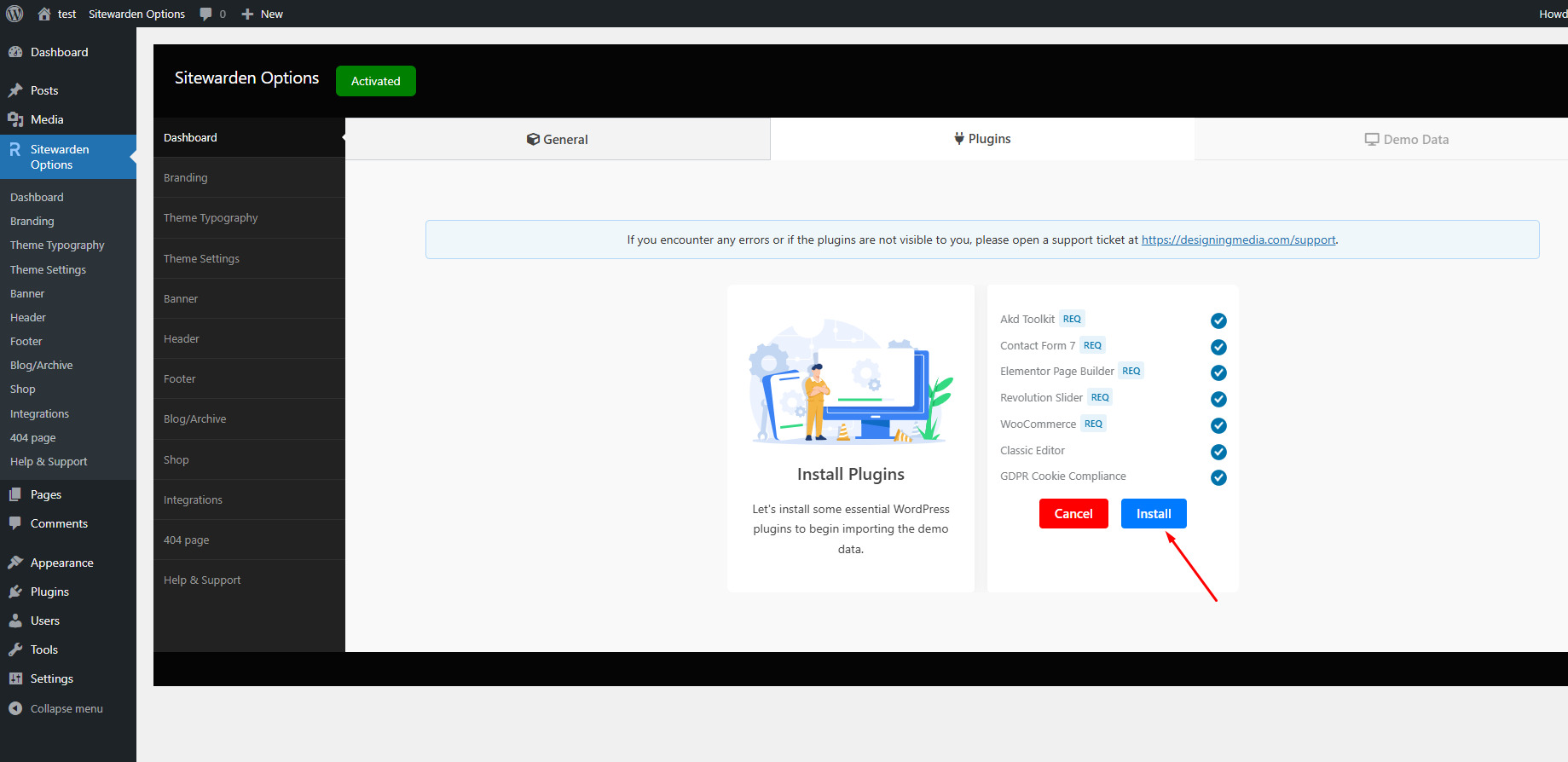Select Header in the black options menu
This screenshot has width=1568, height=762.
249,338
